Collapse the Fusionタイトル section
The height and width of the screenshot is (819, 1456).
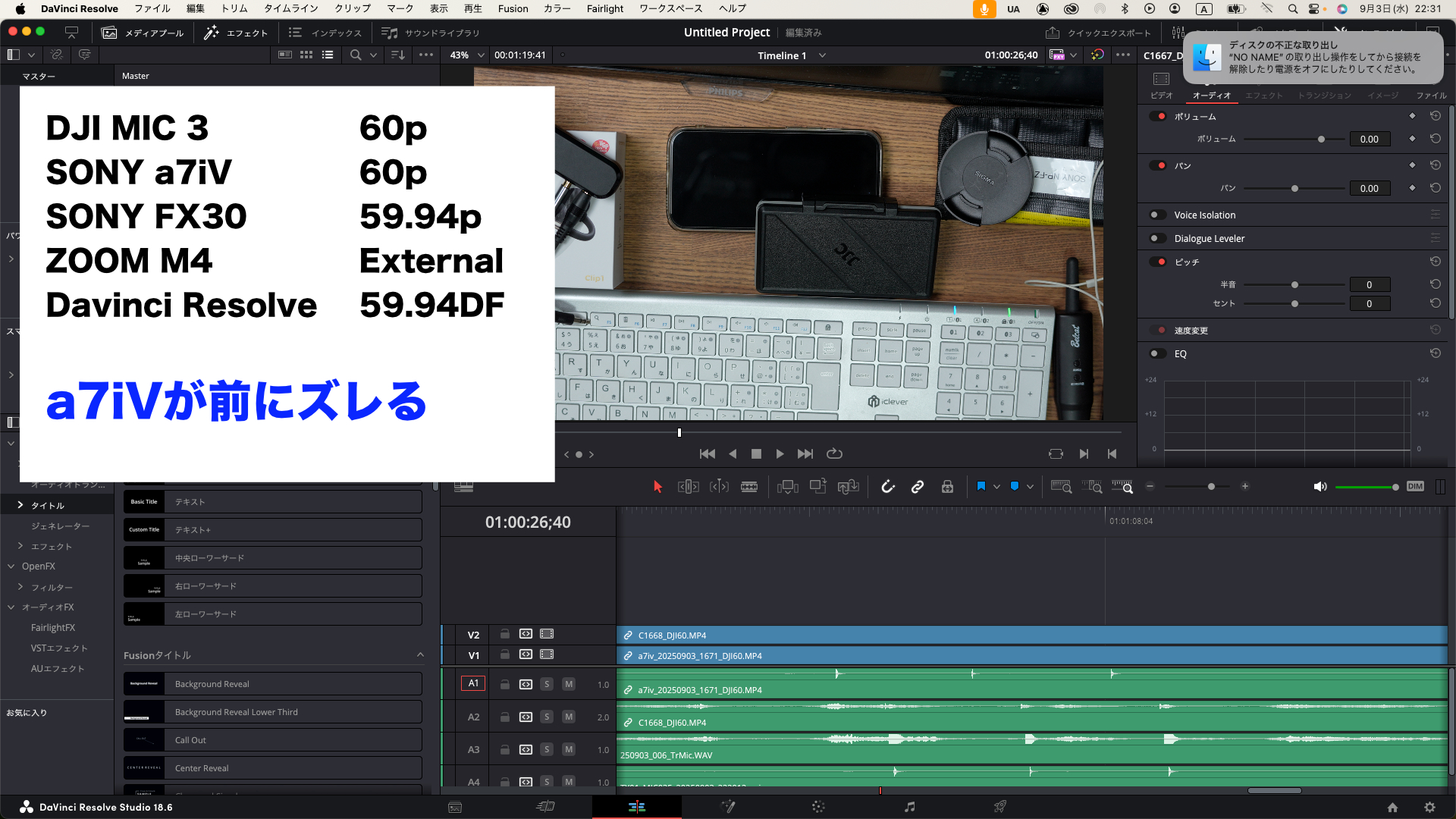(420, 655)
